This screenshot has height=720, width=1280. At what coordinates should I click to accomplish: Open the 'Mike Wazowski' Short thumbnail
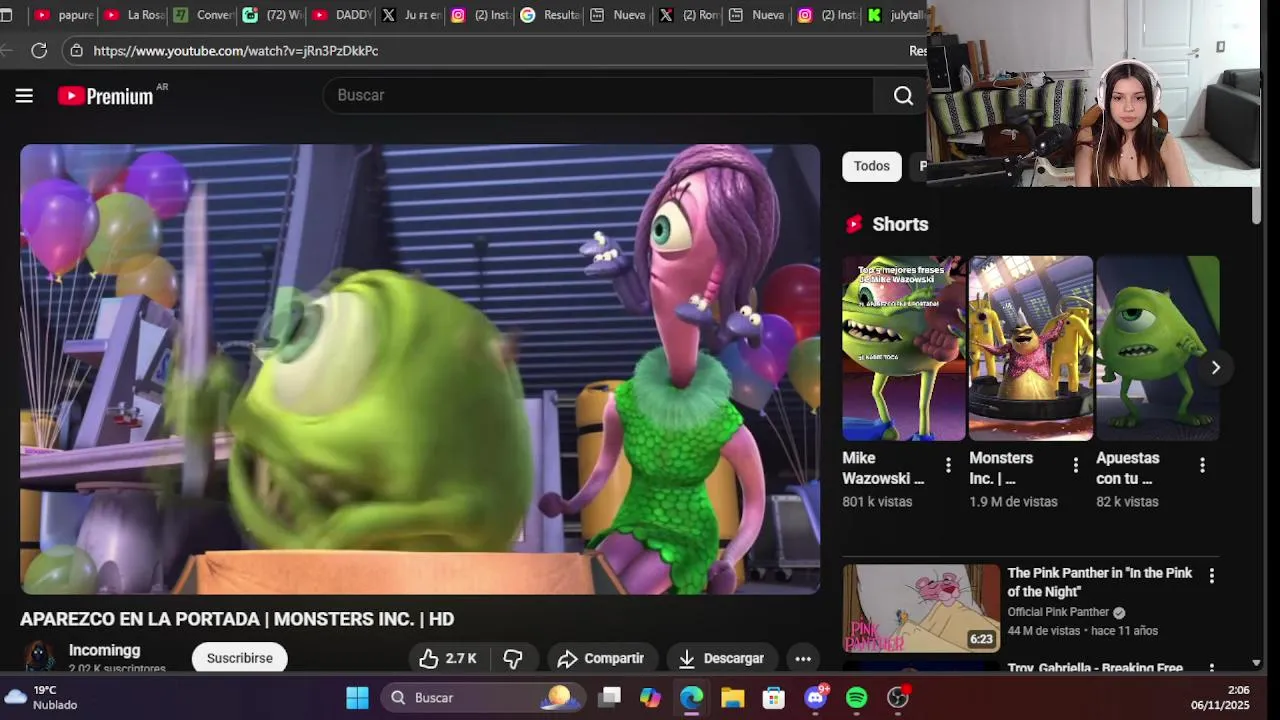pos(903,348)
